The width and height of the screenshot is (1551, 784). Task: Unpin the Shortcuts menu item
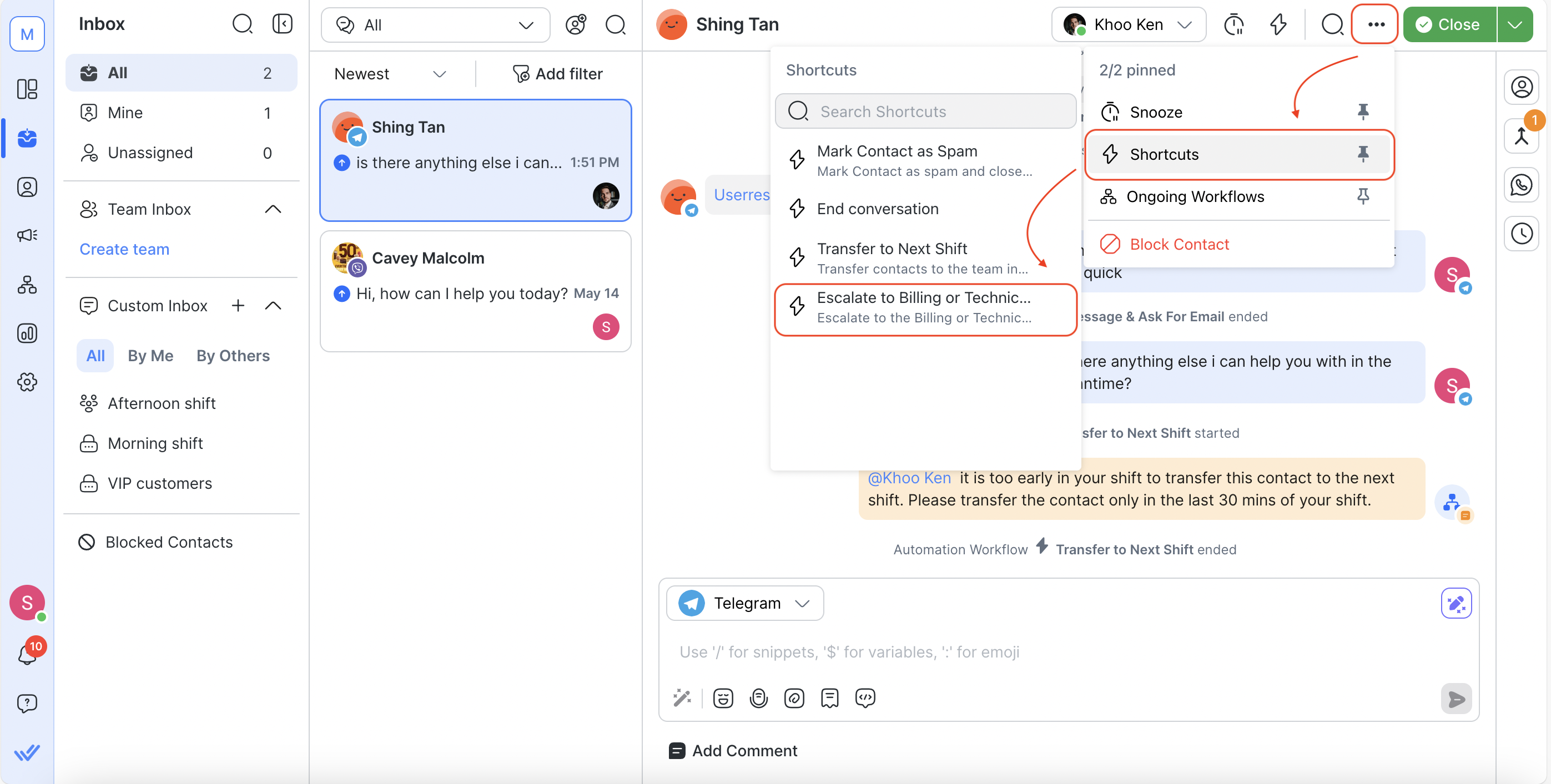click(x=1363, y=154)
